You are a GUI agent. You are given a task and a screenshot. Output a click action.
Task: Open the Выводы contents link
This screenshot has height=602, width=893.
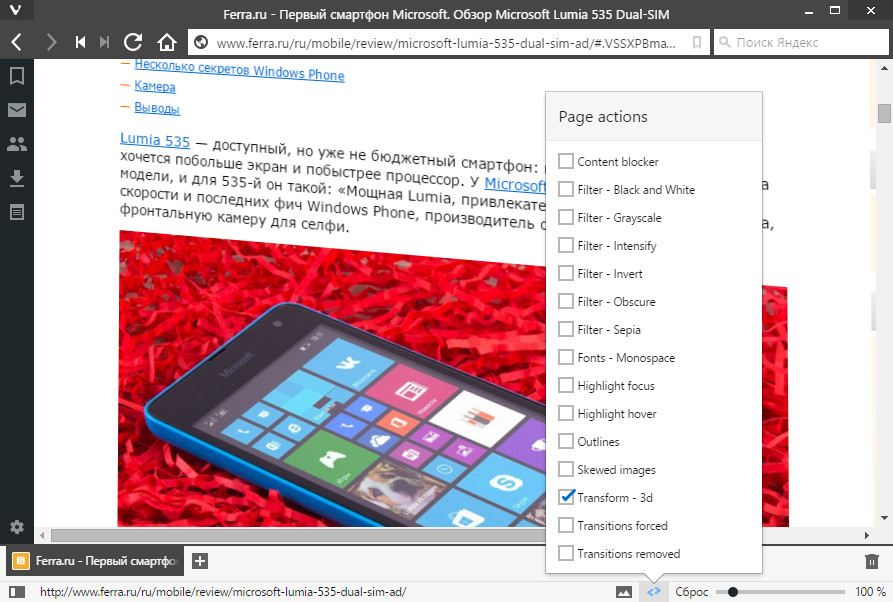tap(157, 108)
